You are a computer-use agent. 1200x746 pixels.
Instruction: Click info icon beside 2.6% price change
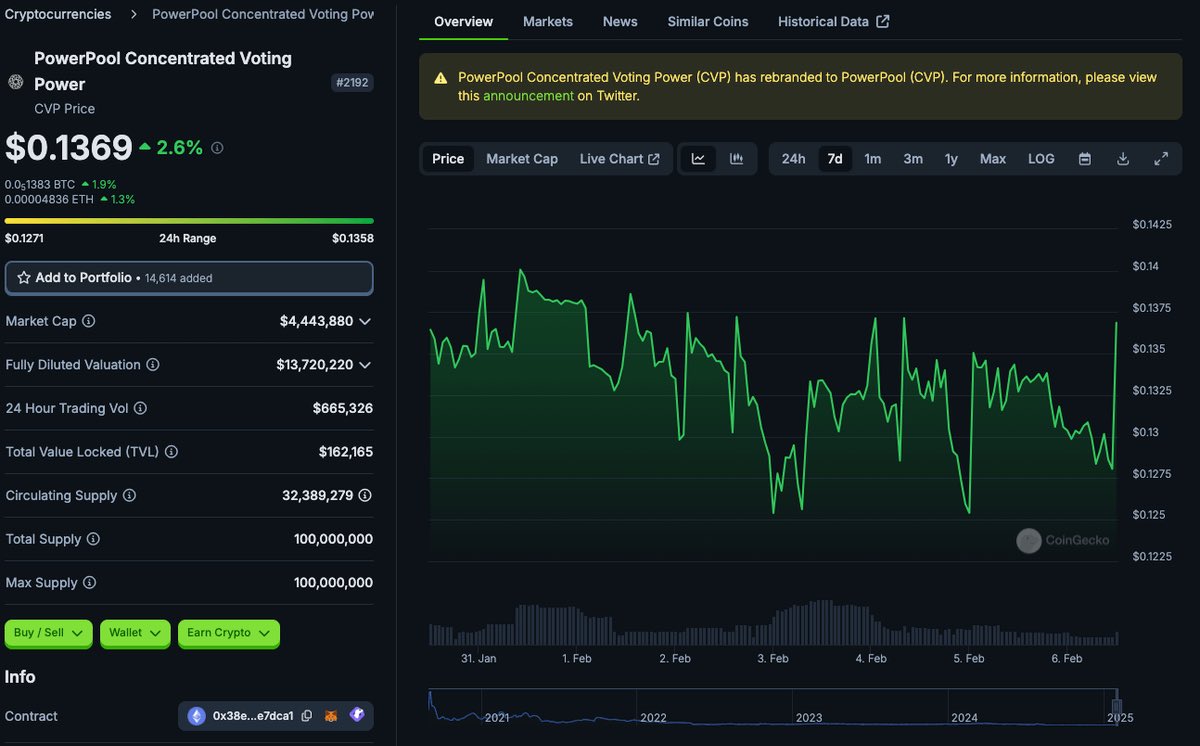pos(217,148)
